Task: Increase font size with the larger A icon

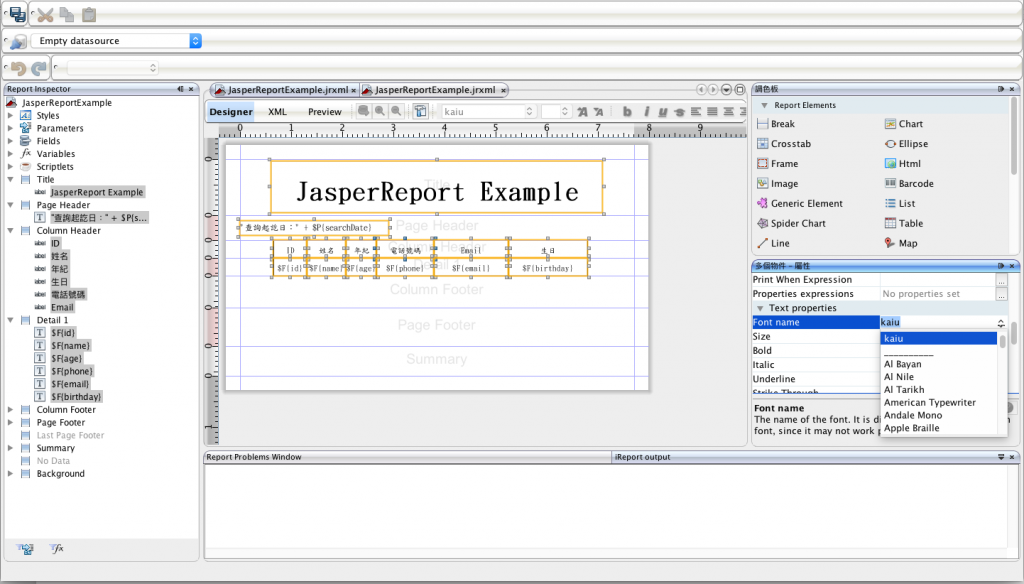Action: [x=583, y=112]
